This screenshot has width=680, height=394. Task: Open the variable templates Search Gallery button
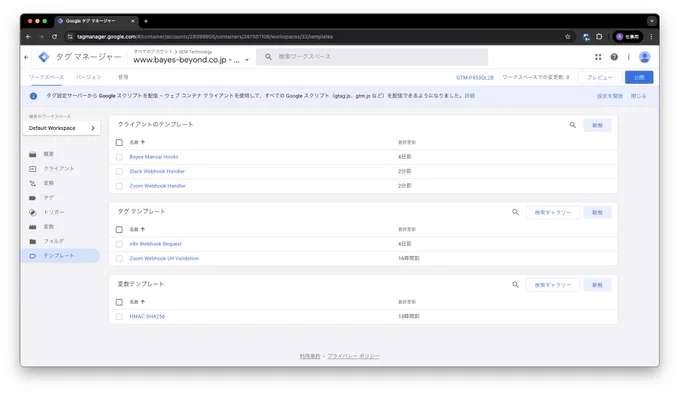click(x=553, y=285)
